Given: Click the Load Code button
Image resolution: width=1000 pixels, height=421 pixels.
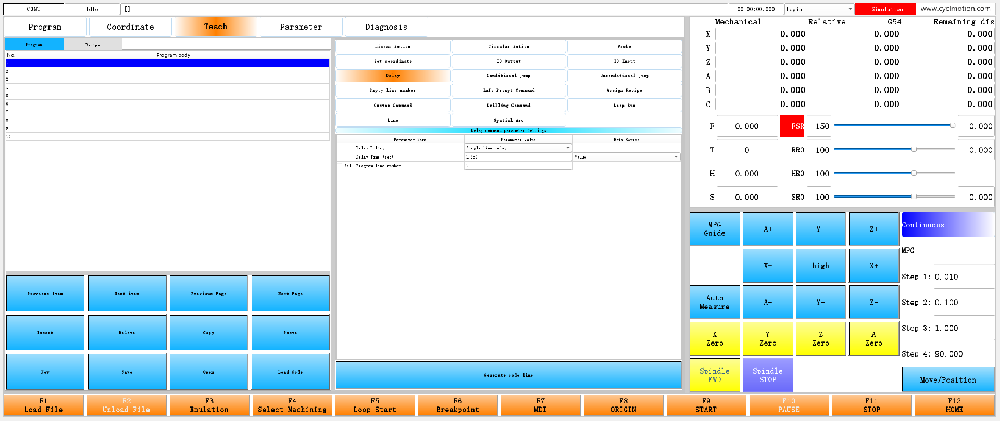Looking at the screenshot, I should [291, 371].
